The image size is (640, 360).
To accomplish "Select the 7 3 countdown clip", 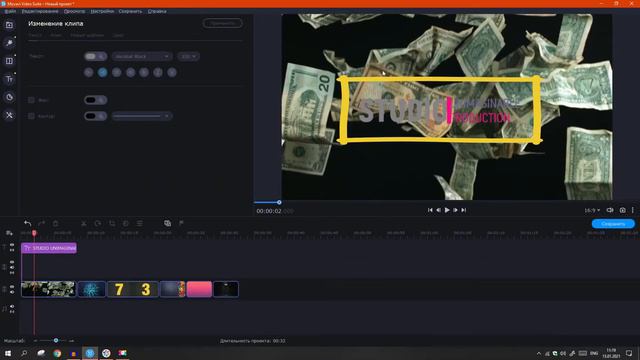I will (133, 289).
